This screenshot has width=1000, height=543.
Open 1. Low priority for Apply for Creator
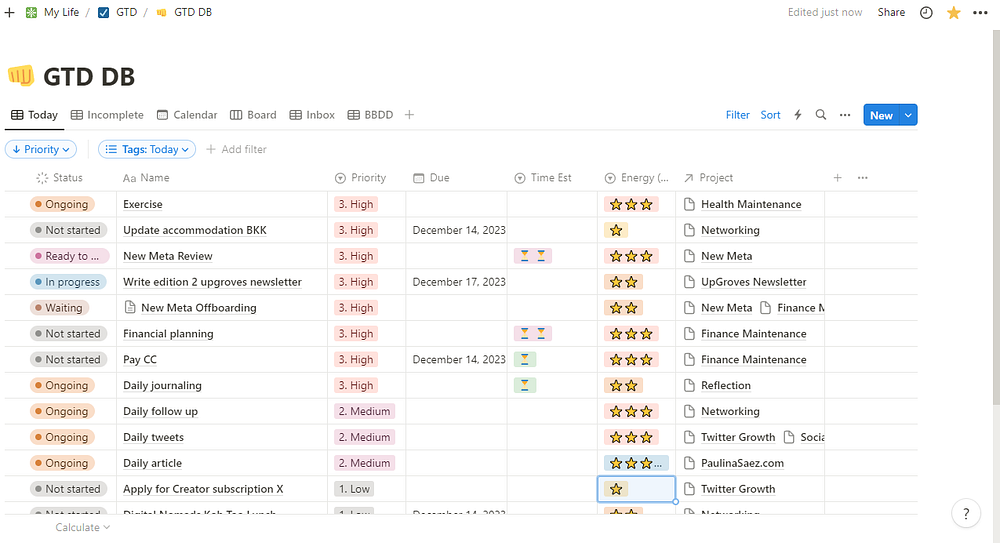point(354,489)
